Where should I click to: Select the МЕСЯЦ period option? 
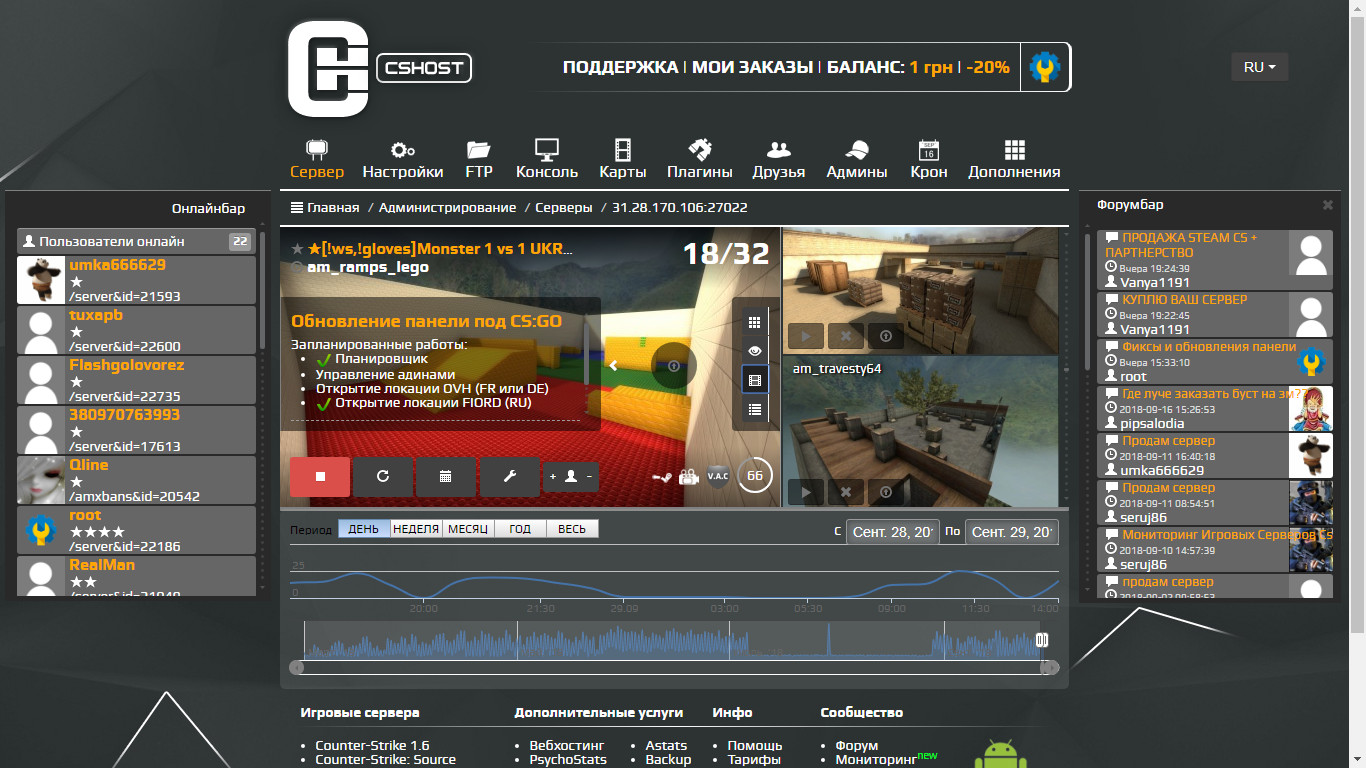click(468, 529)
